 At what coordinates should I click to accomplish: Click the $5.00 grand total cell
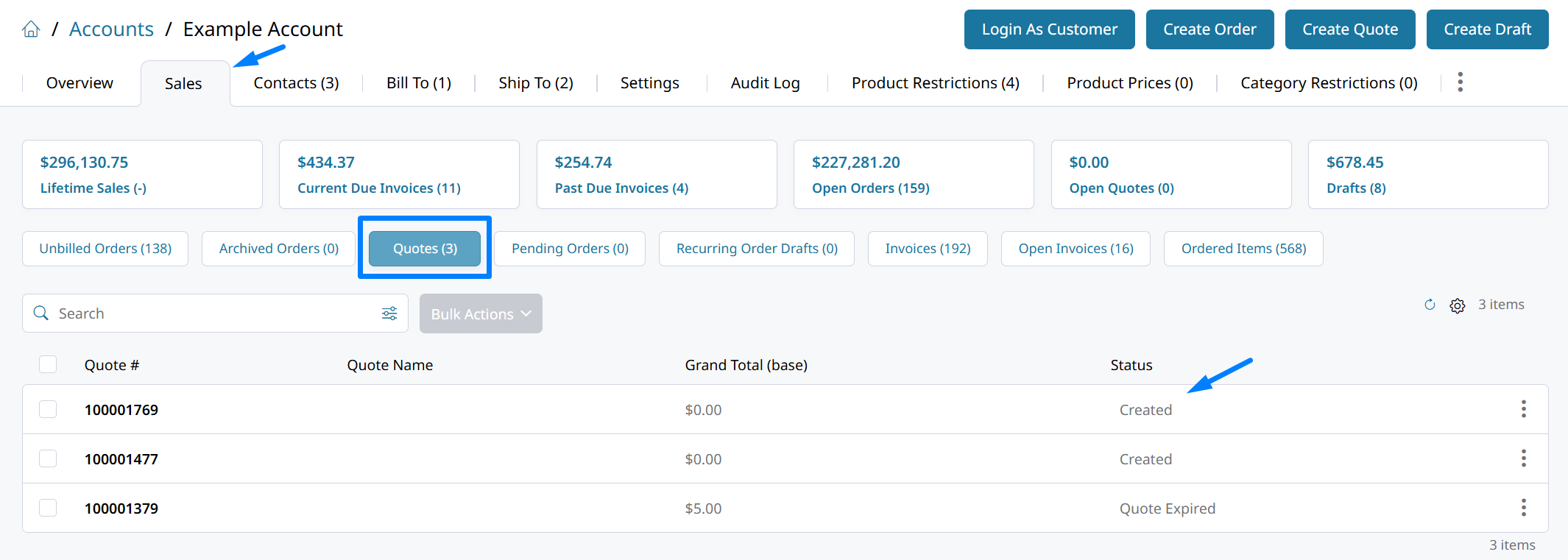(703, 508)
